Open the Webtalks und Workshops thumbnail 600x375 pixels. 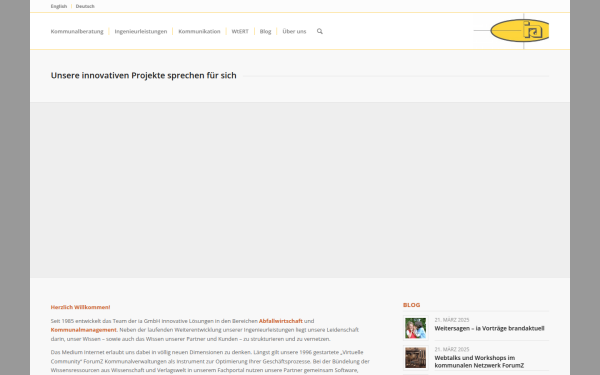click(416, 357)
